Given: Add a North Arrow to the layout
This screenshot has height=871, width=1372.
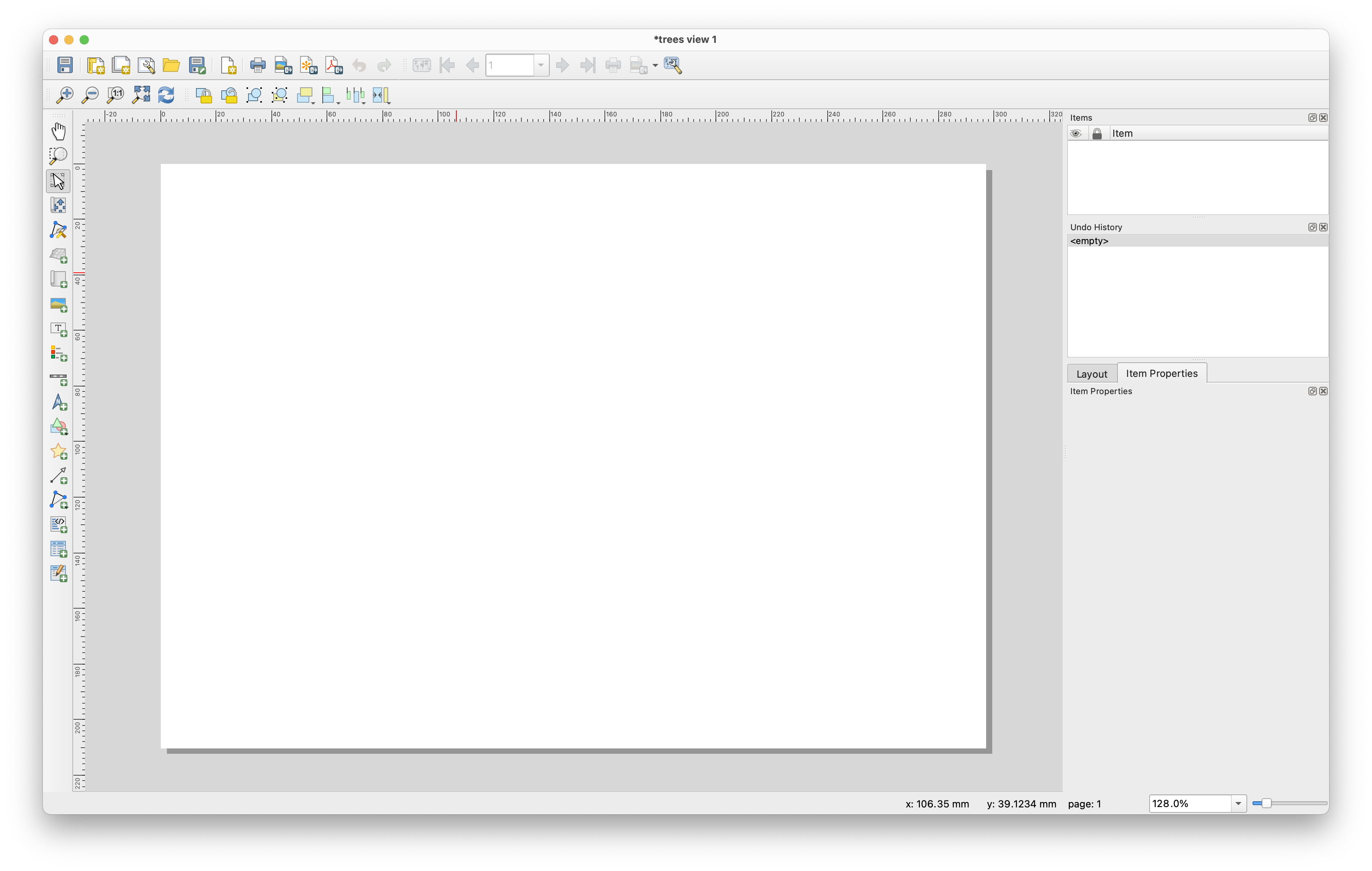Looking at the screenshot, I should [59, 403].
